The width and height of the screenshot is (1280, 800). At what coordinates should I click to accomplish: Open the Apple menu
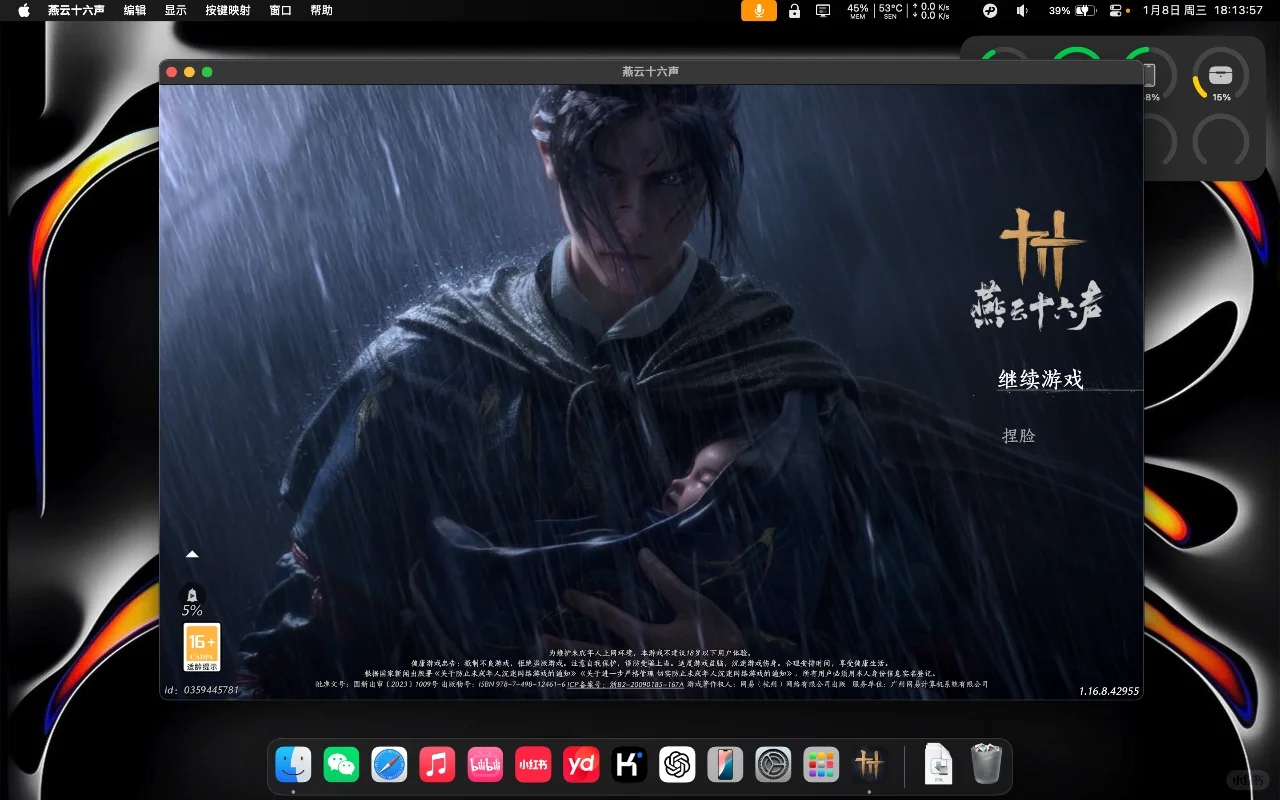(x=24, y=10)
